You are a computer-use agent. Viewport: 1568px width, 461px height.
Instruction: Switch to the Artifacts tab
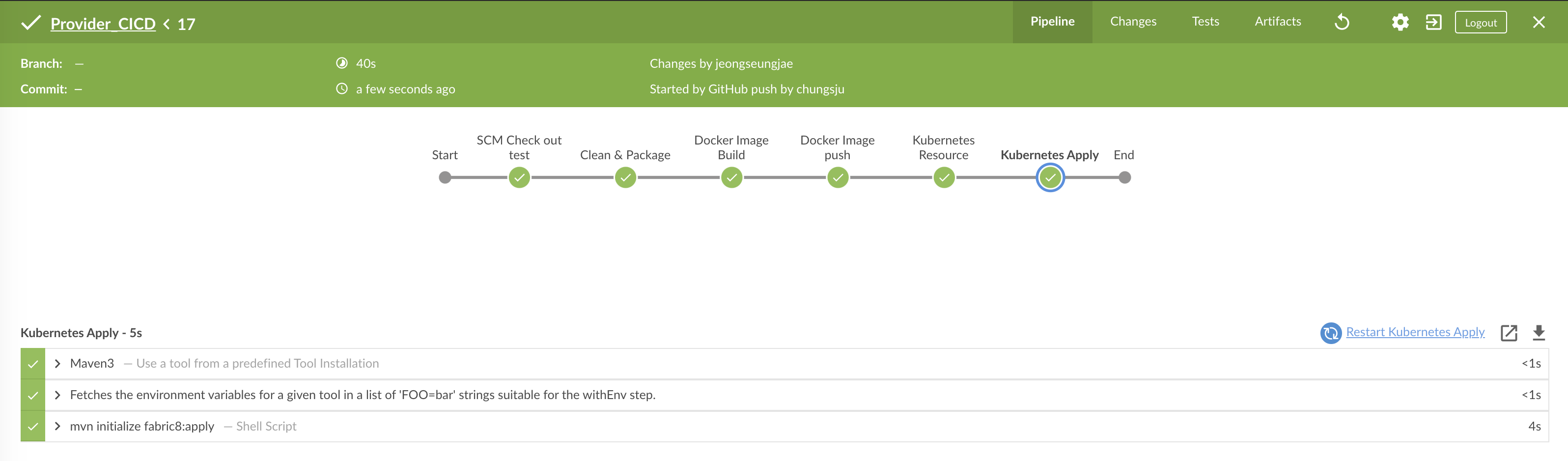[1278, 21]
